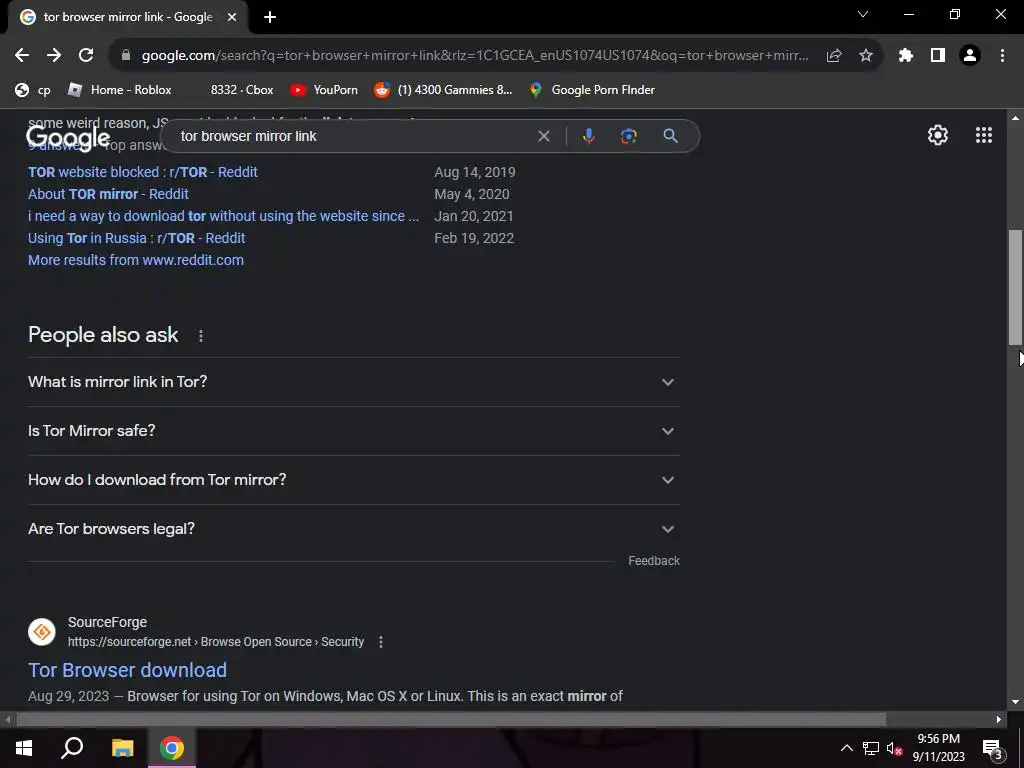Go forward to the next page
Viewport: 1024px width, 768px height.
[54, 56]
